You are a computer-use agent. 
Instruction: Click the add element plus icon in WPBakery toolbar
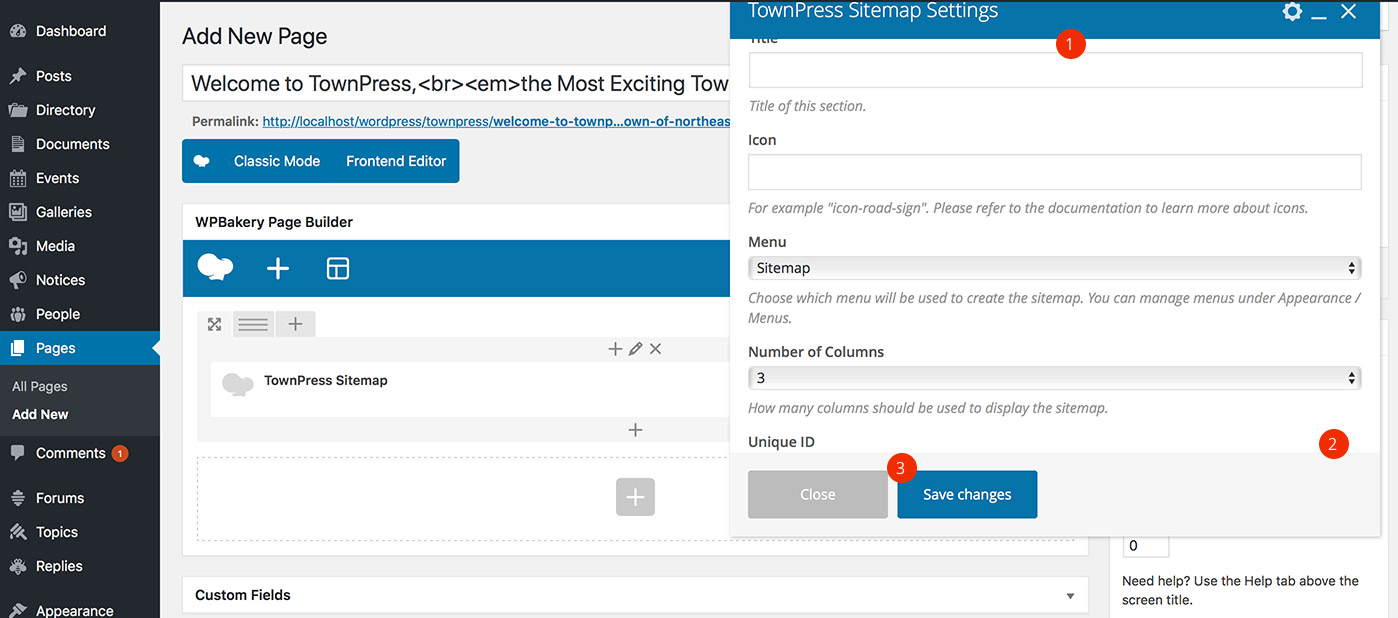click(278, 268)
